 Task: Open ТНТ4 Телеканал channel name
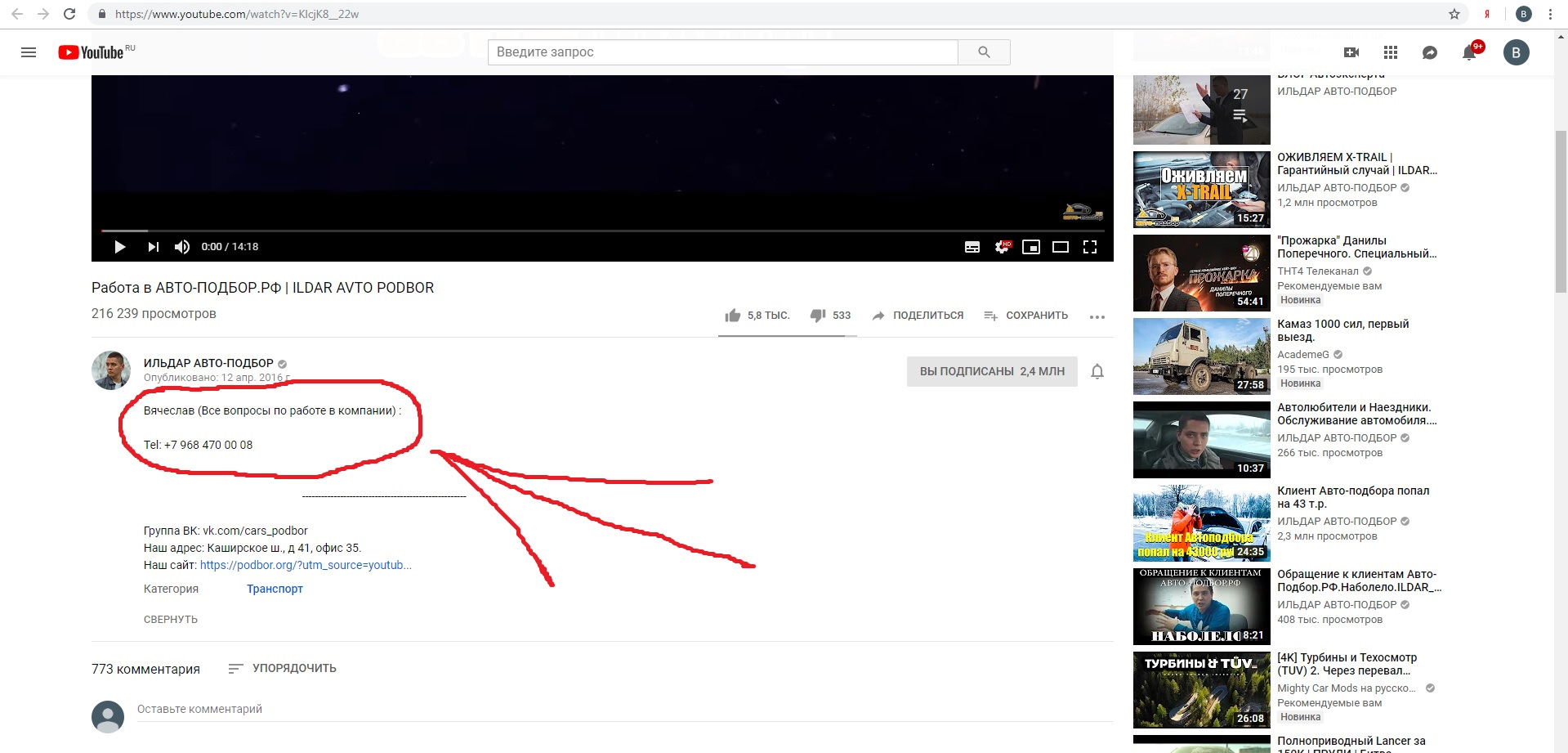[1318, 271]
